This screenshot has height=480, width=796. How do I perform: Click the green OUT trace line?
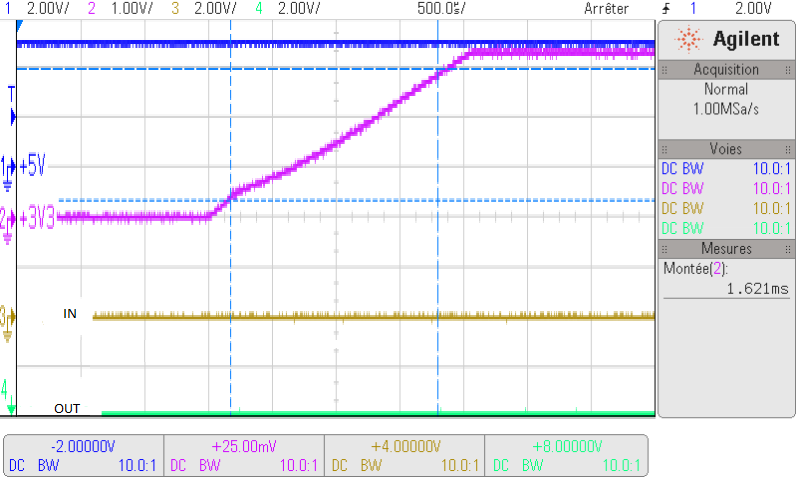tap(378, 414)
